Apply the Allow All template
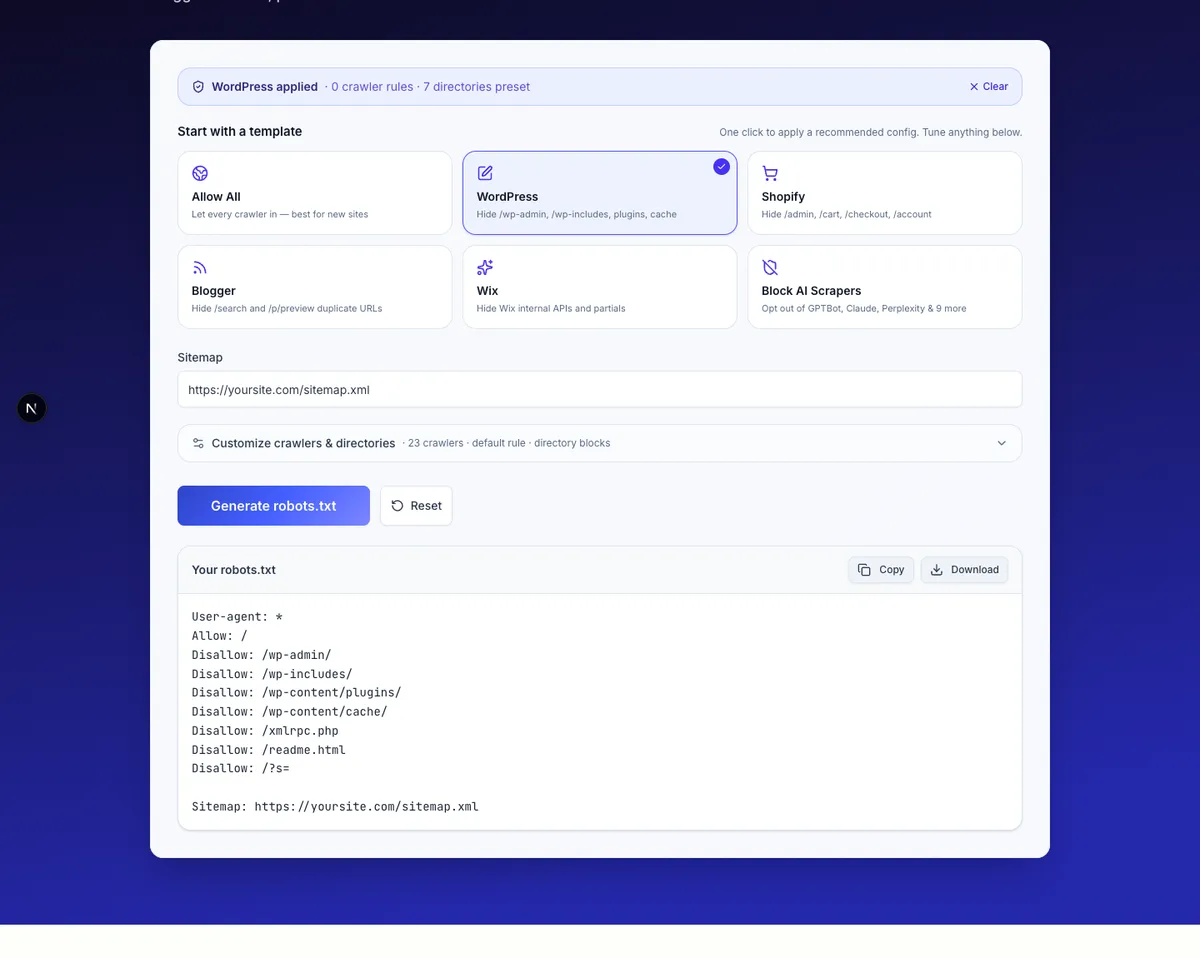Screen dimensions: 1200x958 pyautogui.click(x=315, y=193)
